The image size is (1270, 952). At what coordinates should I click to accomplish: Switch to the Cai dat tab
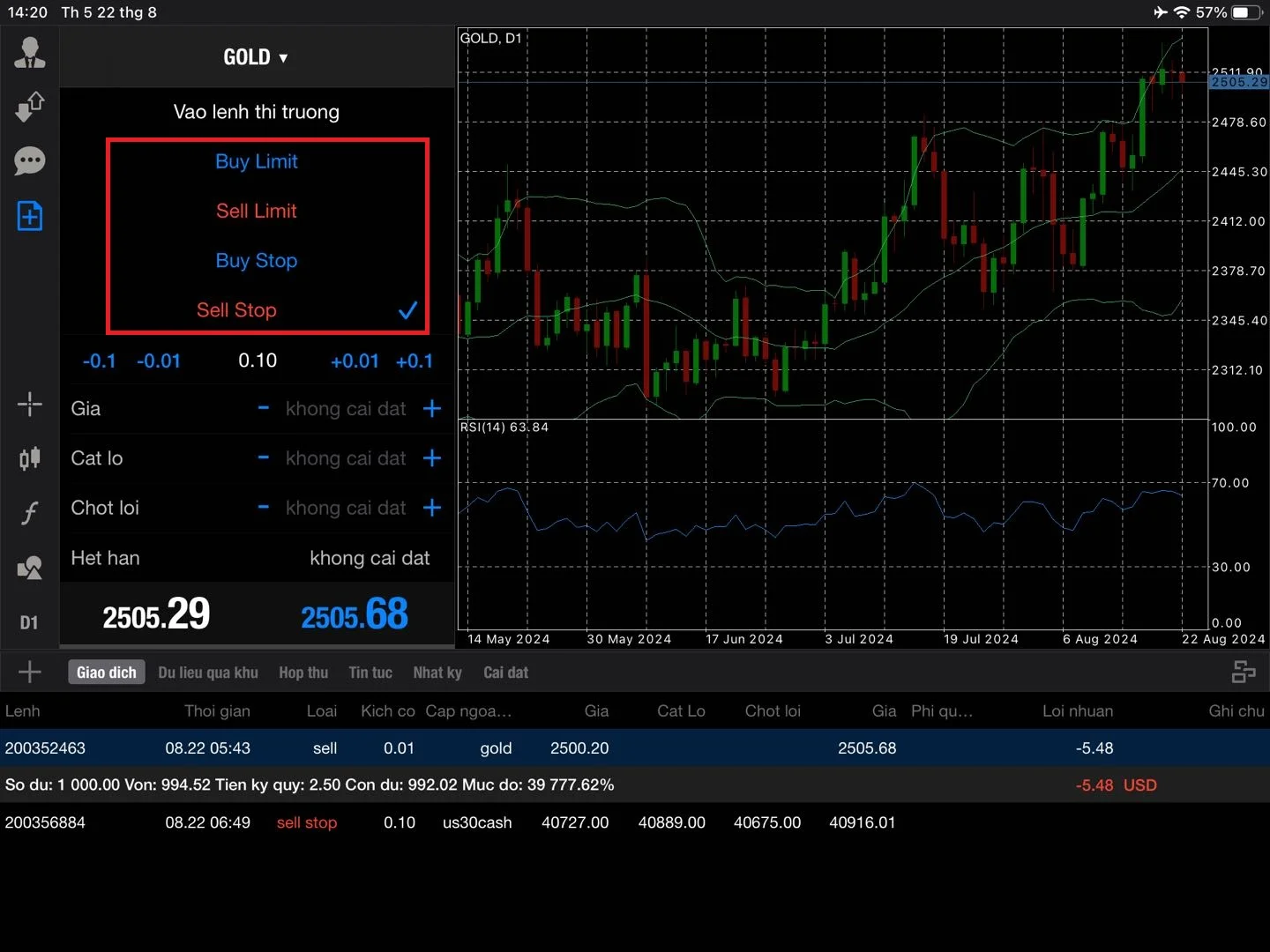tap(505, 673)
